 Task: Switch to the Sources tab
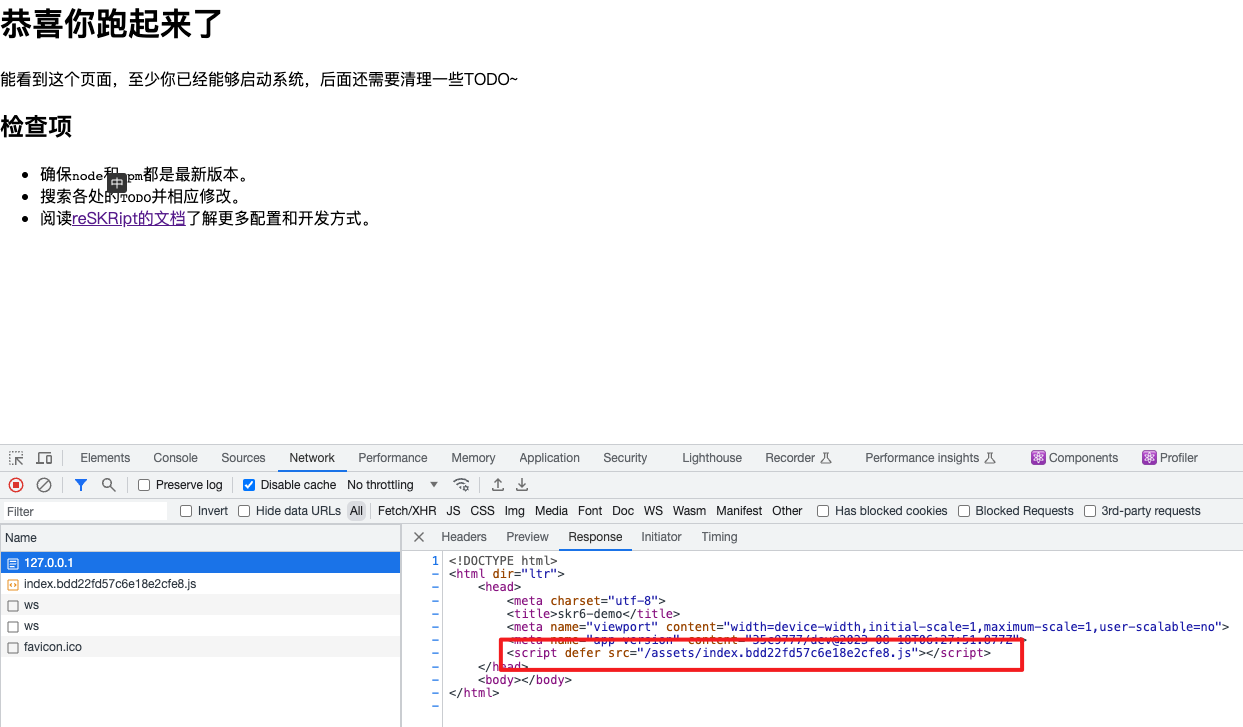243,458
